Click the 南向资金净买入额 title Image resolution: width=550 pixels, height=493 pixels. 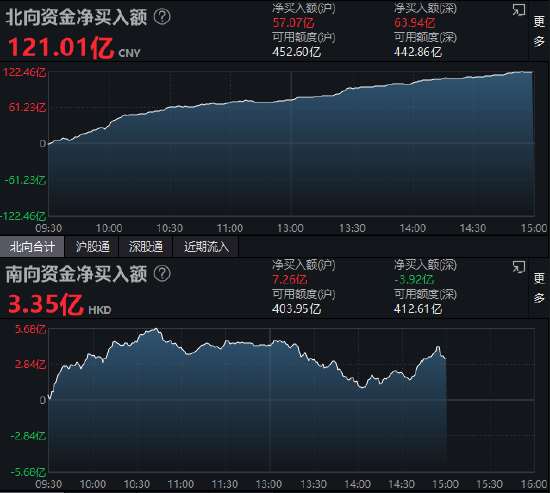click(76, 274)
